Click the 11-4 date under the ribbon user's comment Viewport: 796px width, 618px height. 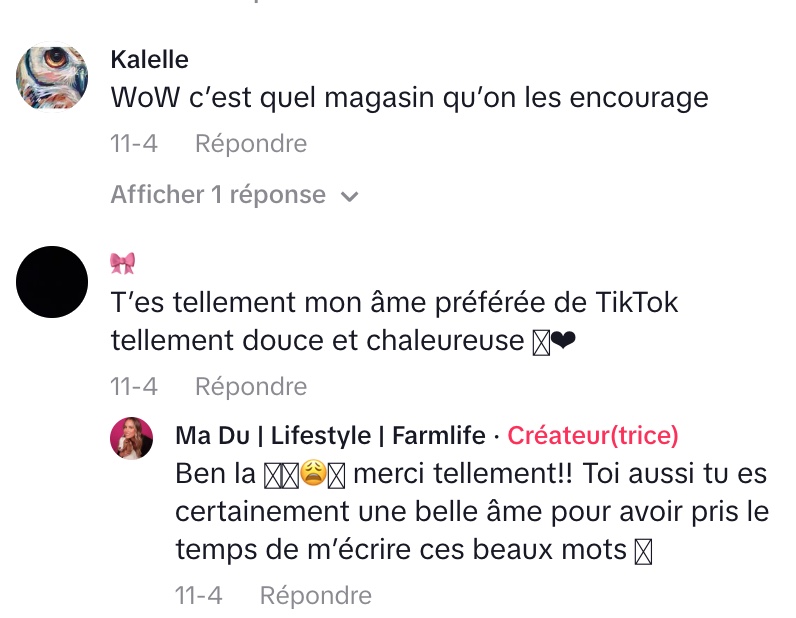[x=134, y=386]
